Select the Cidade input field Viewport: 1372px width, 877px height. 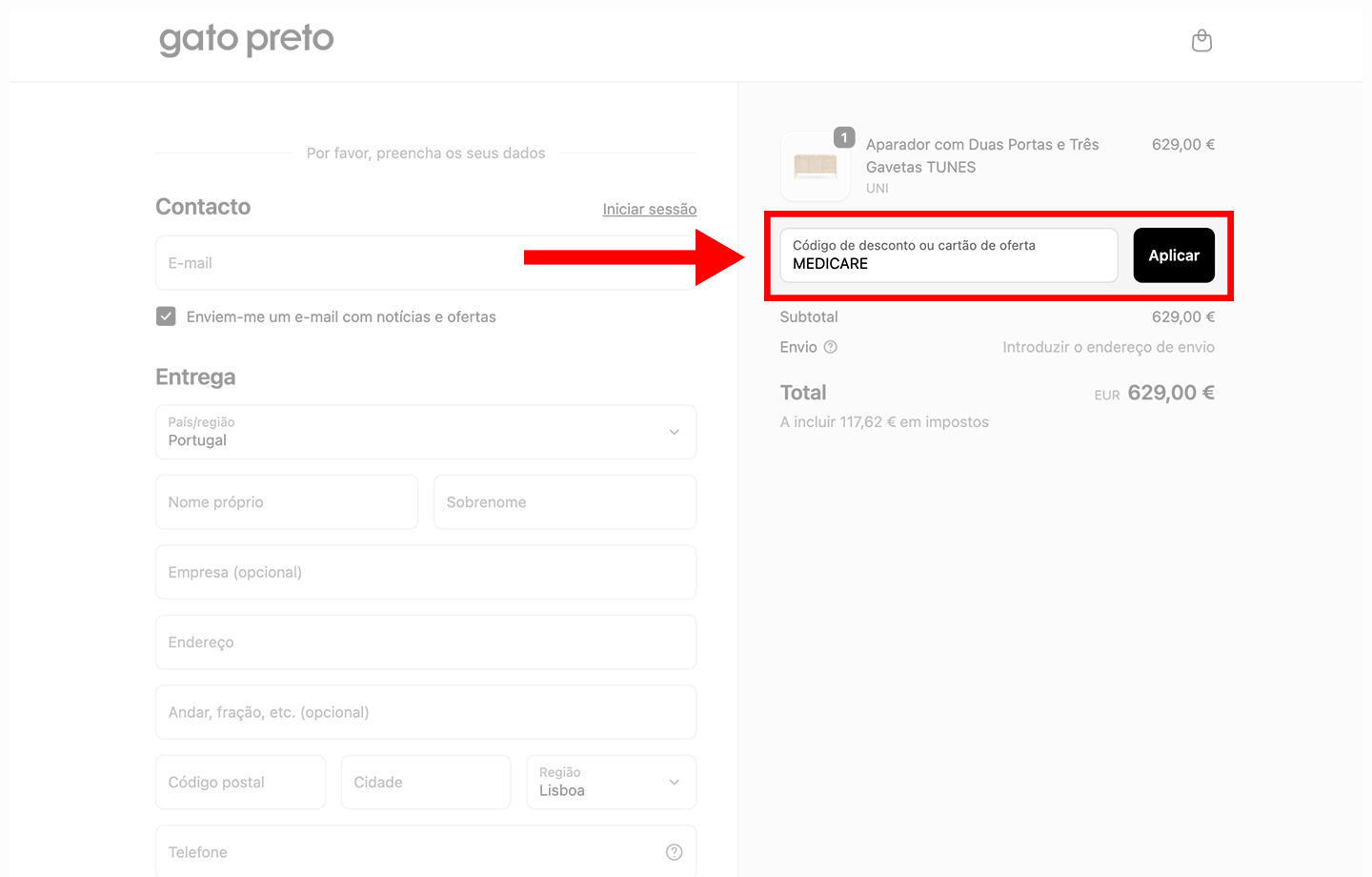pos(425,783)
